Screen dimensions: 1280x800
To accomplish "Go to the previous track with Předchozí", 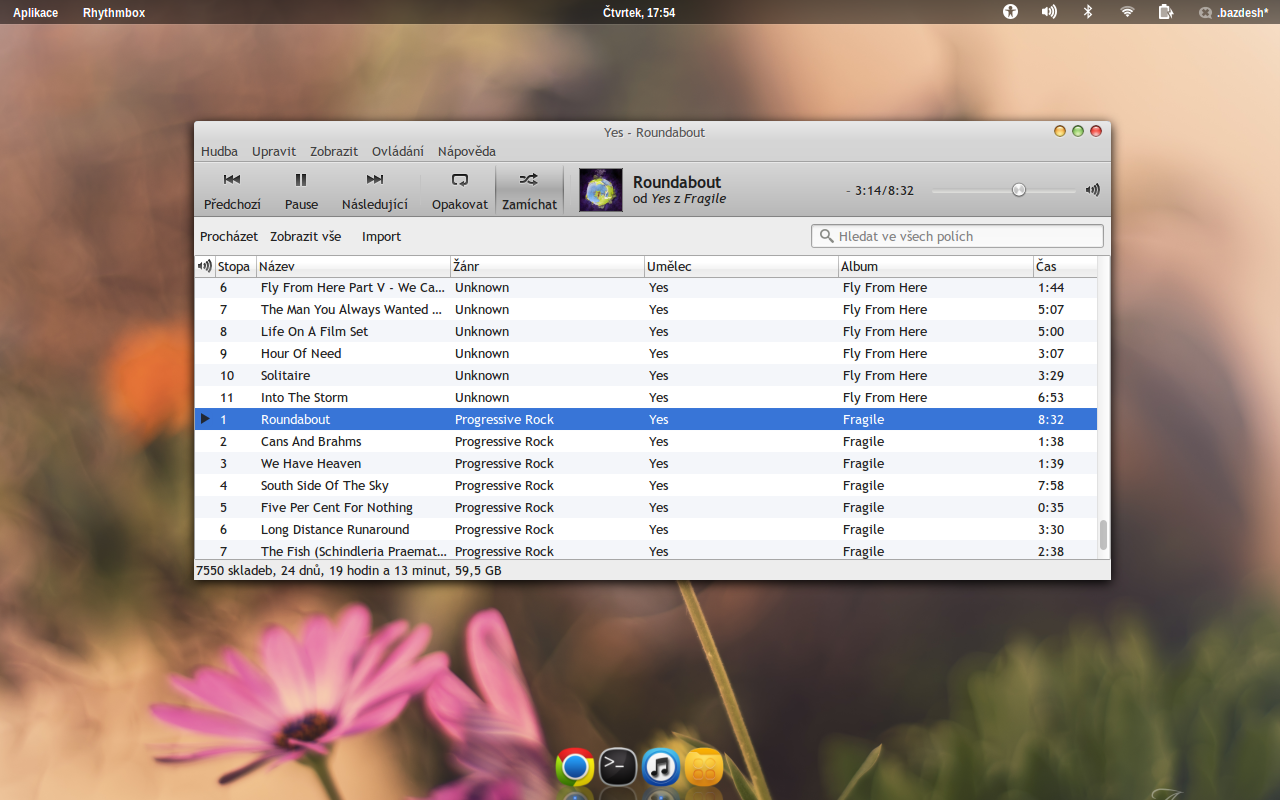I will pyautogui.click(x=232, y=190).
